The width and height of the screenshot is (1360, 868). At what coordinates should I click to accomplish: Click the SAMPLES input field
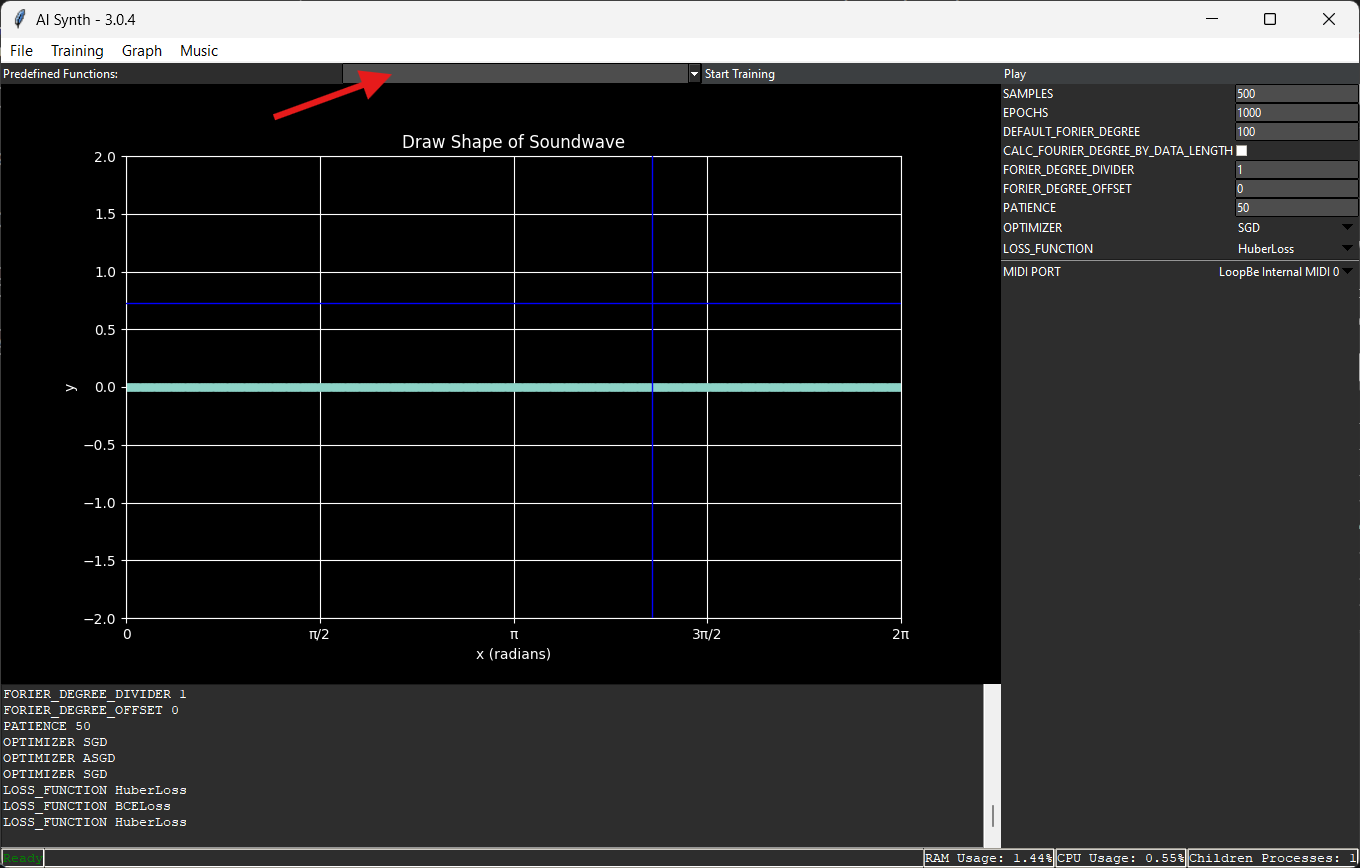1297,94
